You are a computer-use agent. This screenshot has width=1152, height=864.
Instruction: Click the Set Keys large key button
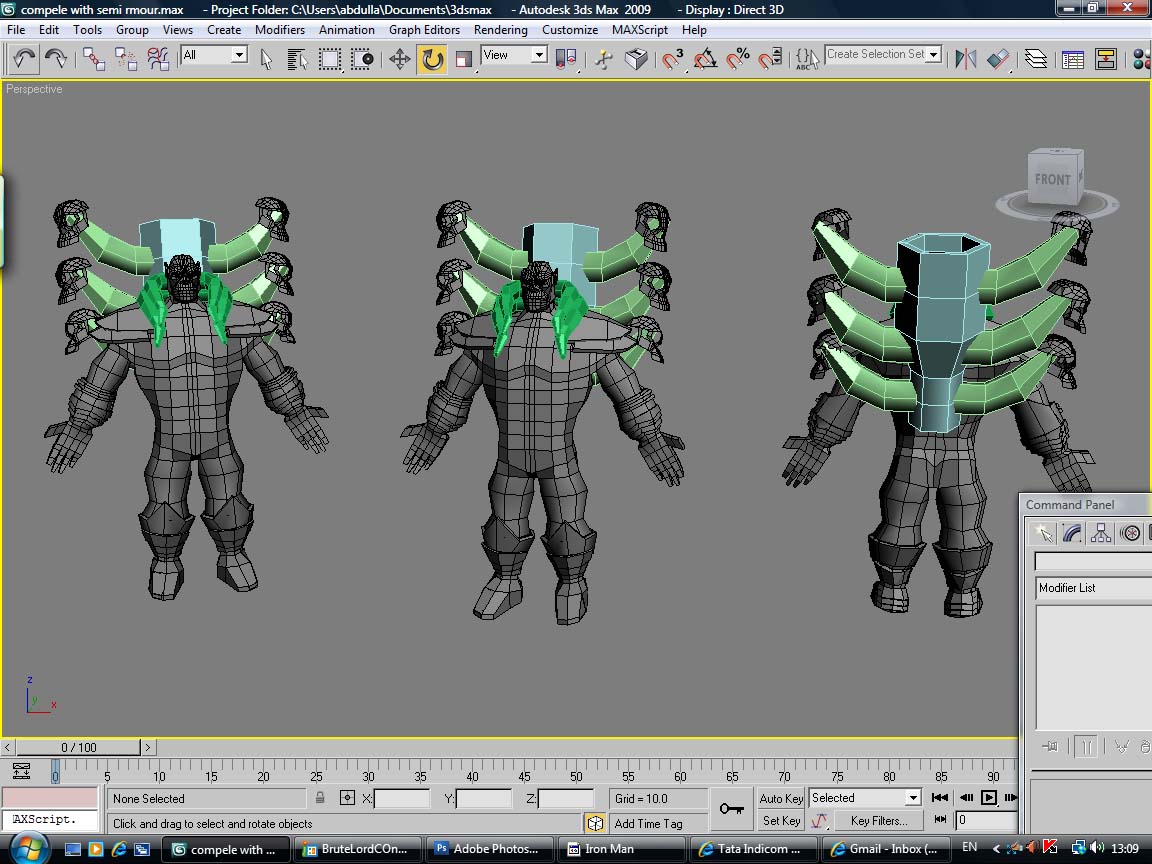(x=732, y=809)
